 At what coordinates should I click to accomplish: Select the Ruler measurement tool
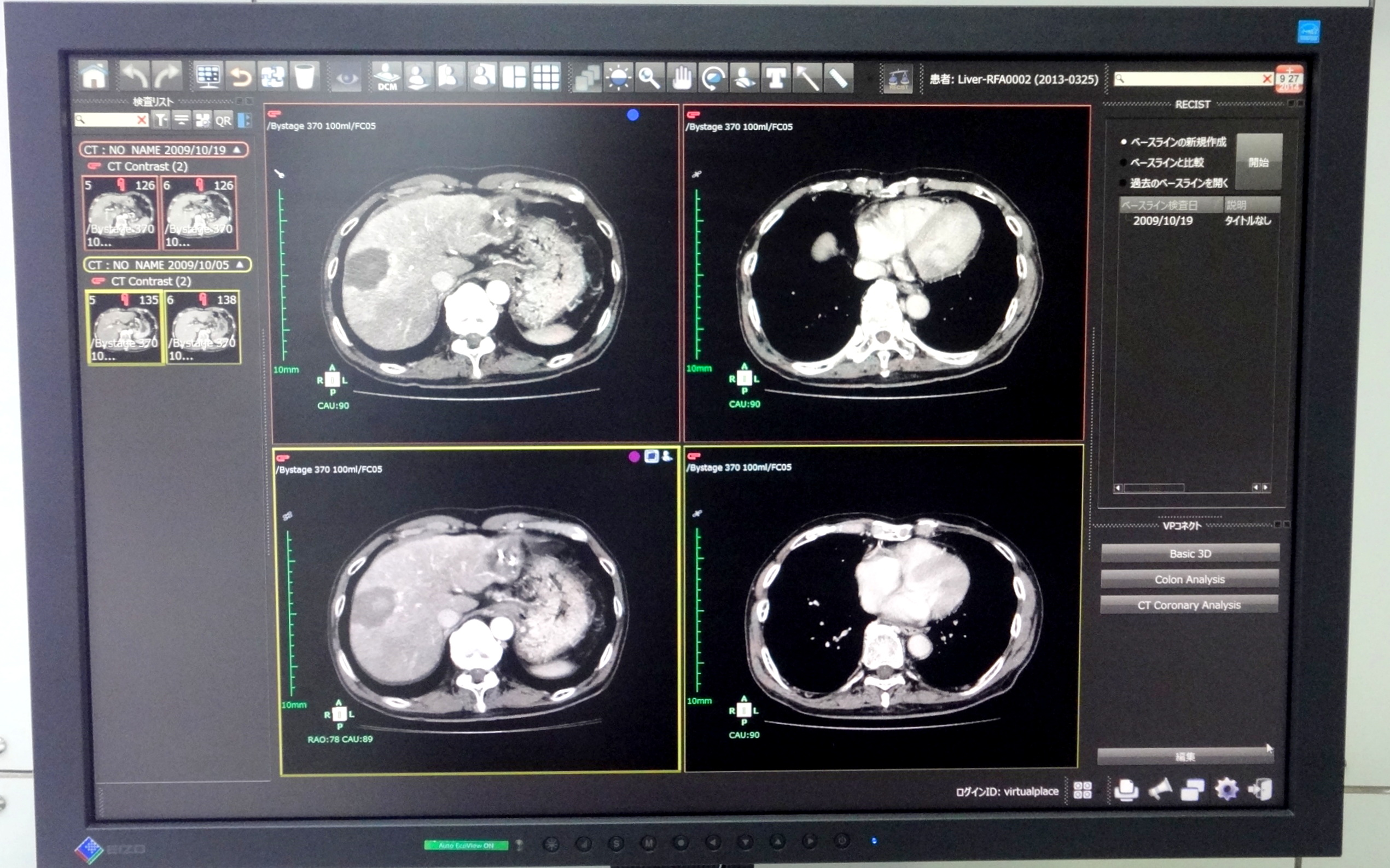point(838,78)
